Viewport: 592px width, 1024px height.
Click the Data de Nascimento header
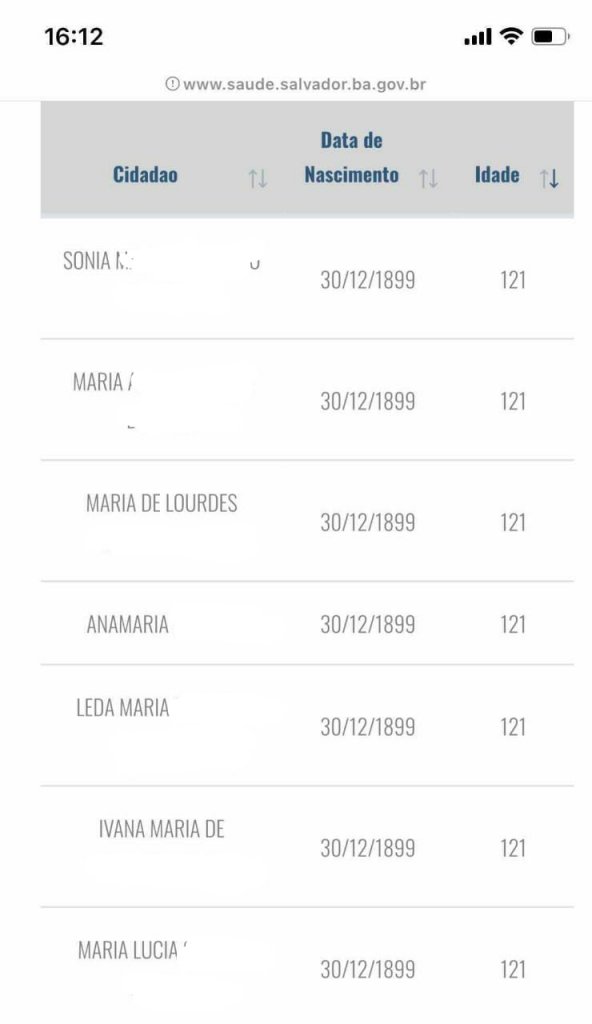coord(352,157)
